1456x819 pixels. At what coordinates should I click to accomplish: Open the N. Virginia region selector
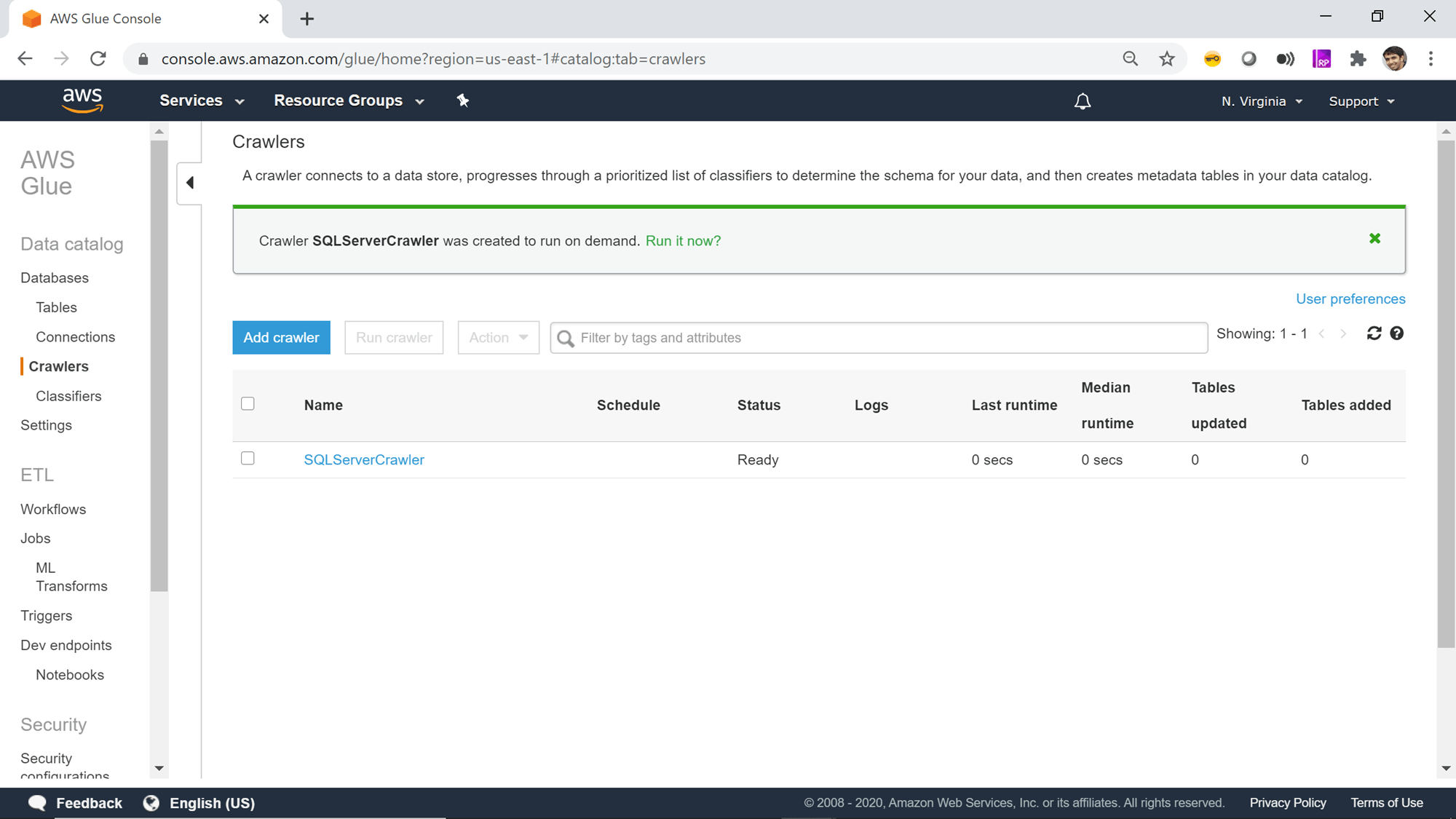(x=1261, y=101)
